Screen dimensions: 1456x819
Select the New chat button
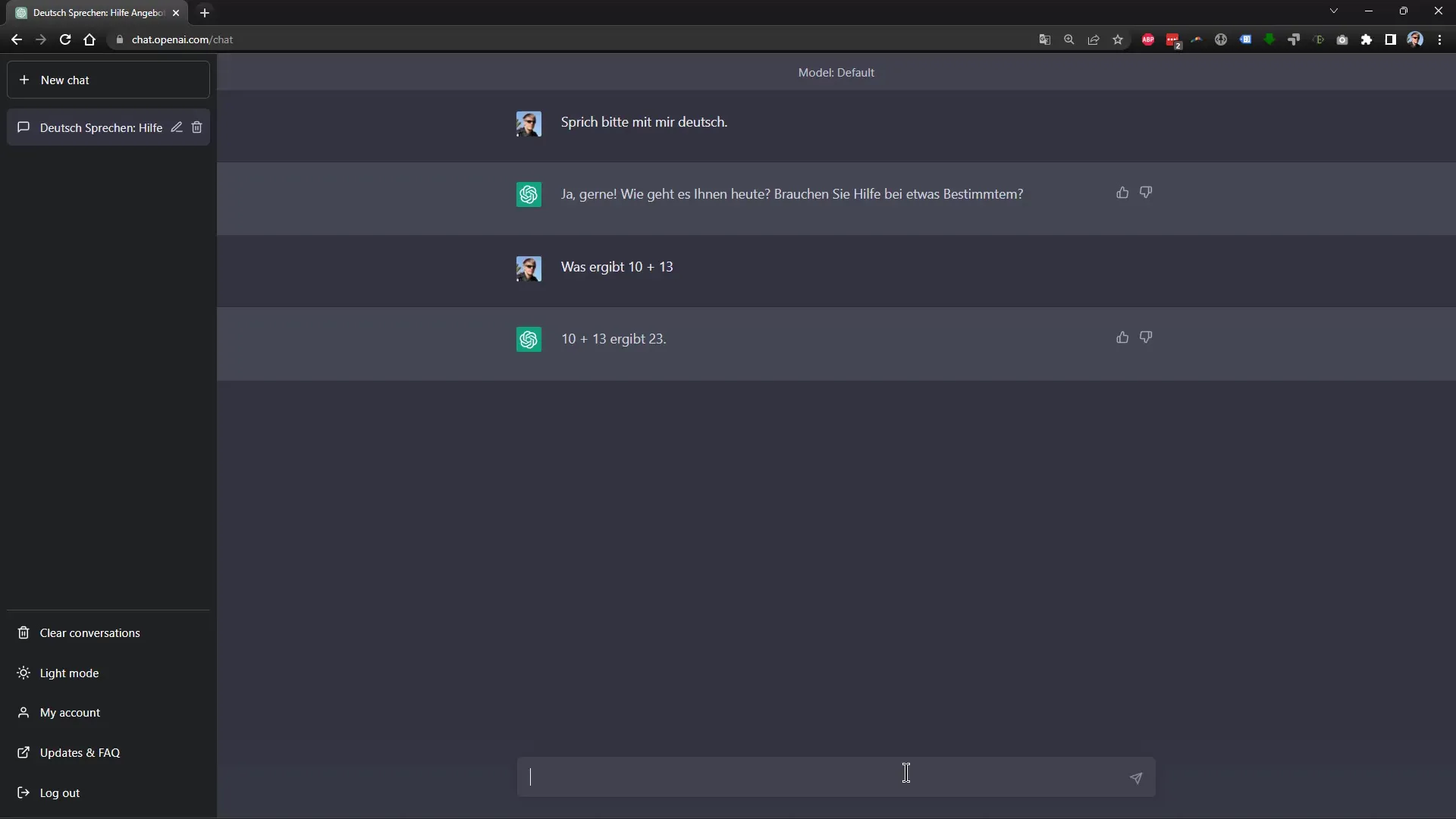point(108,79)
